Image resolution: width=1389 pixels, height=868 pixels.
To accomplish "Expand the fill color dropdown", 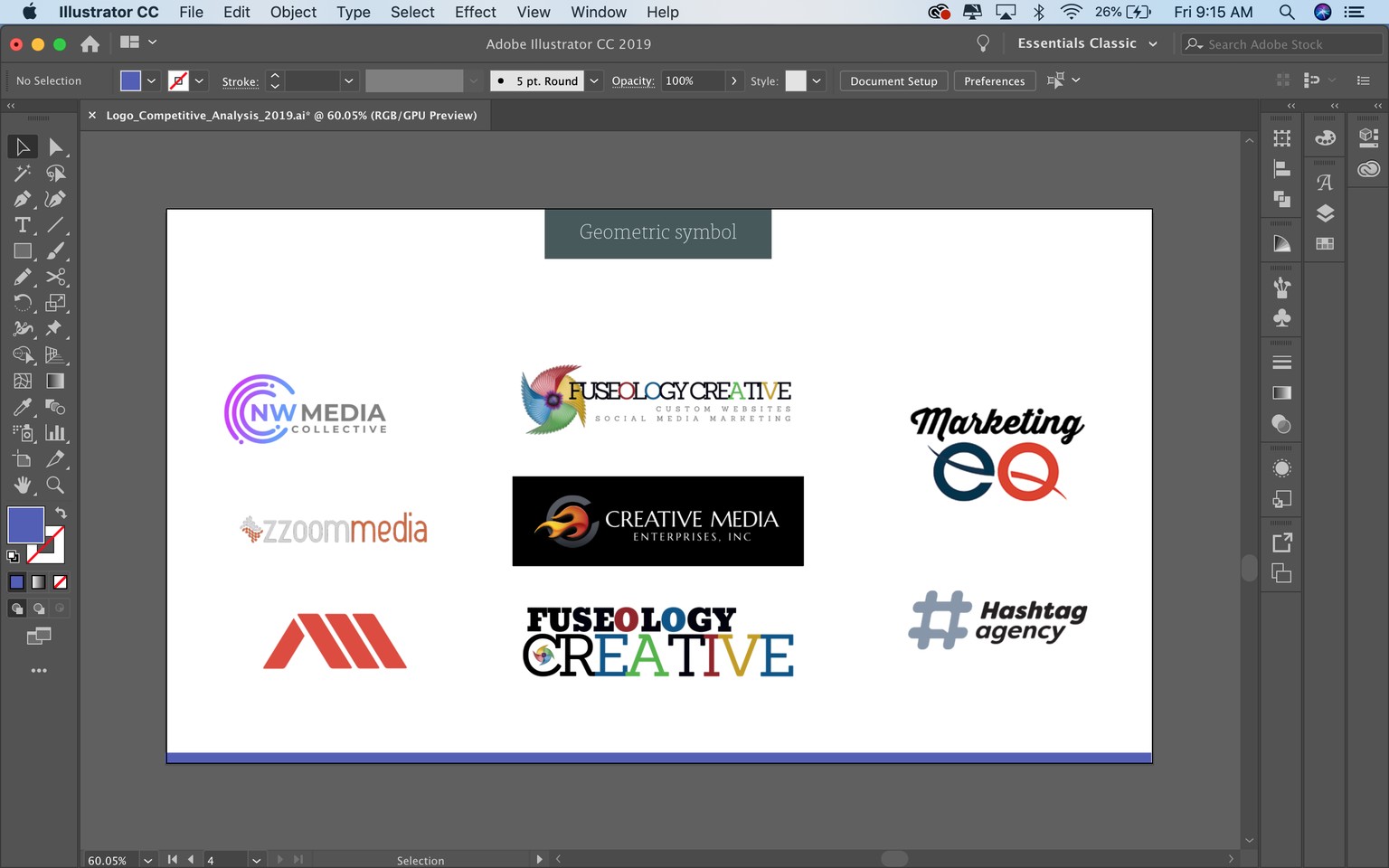I will pyautogui.click(x=151, y=80).
